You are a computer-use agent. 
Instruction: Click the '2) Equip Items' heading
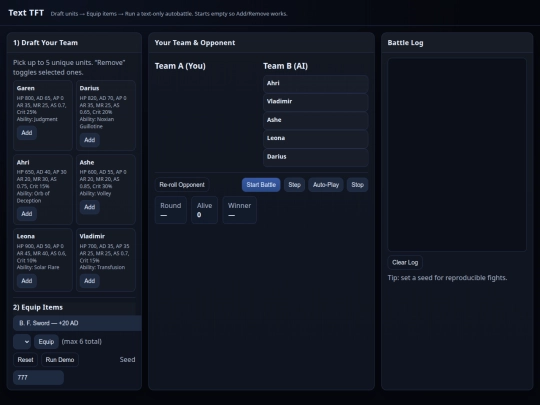pos(38,308)
